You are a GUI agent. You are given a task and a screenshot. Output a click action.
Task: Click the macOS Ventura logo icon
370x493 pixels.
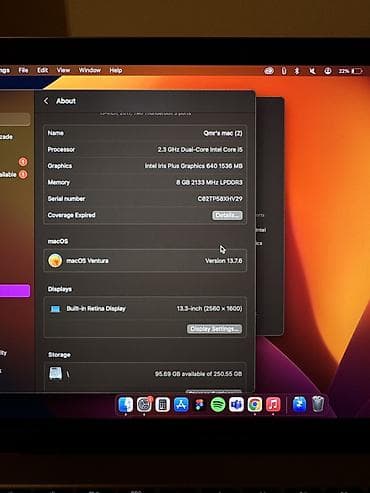55,260
